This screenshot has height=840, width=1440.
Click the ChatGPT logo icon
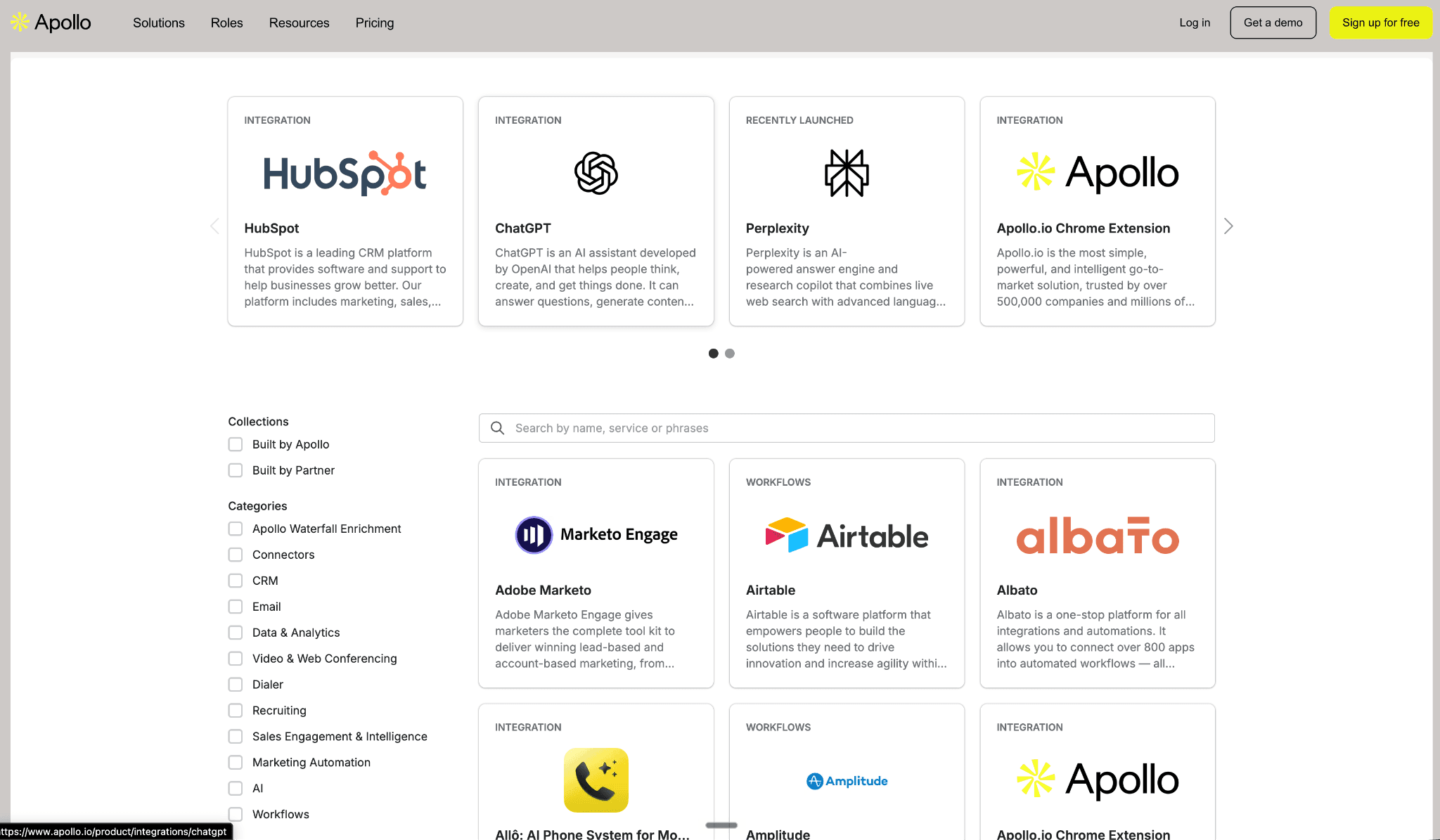(596, 173)
